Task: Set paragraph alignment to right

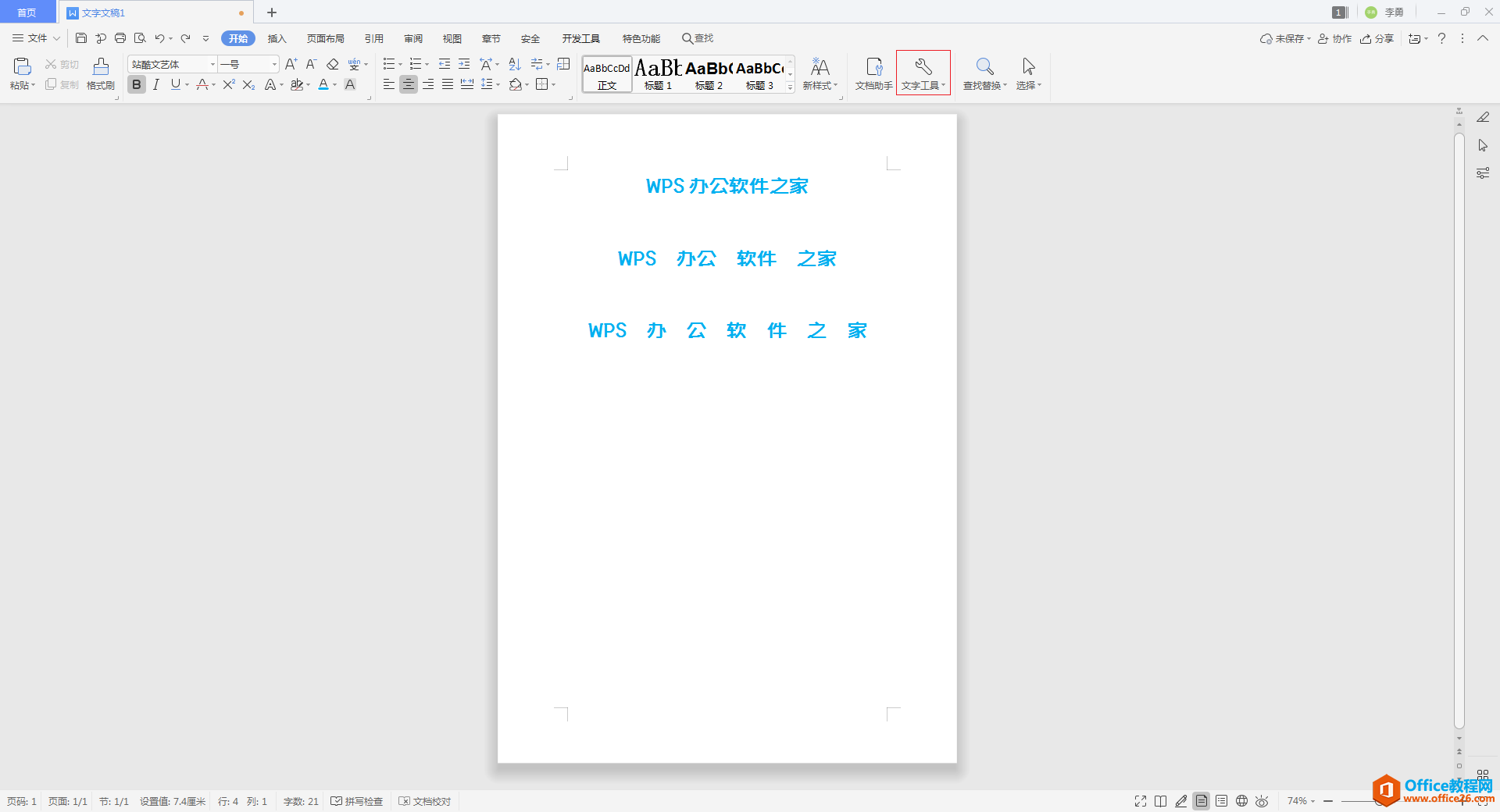Action: coord(428,84)
